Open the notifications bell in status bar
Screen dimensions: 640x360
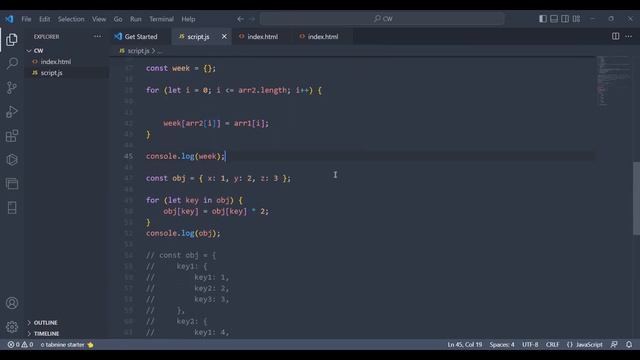tap(629, 344)
